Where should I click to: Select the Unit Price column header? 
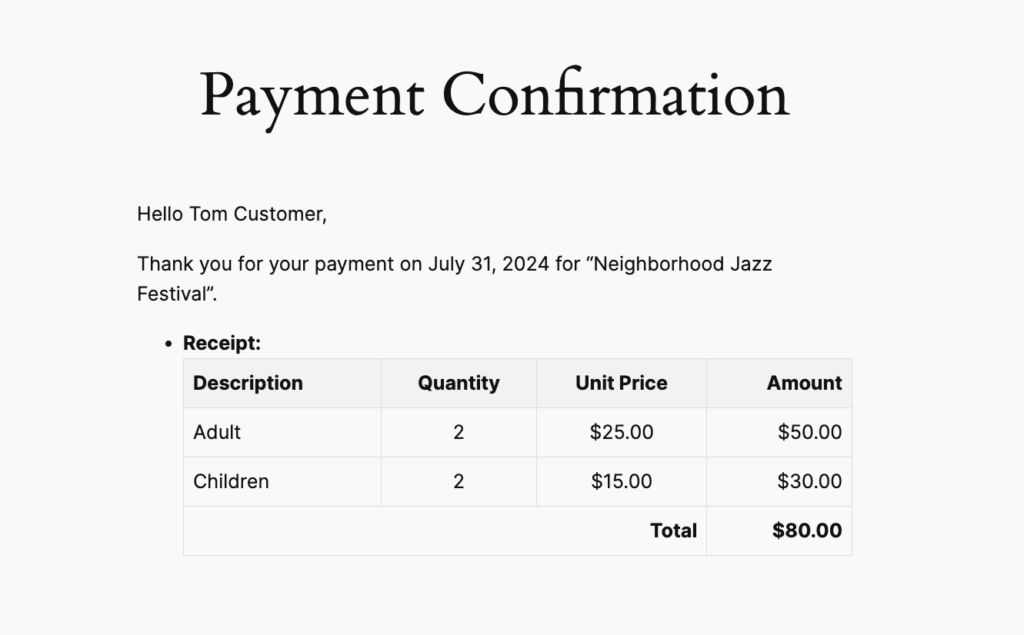621,383
